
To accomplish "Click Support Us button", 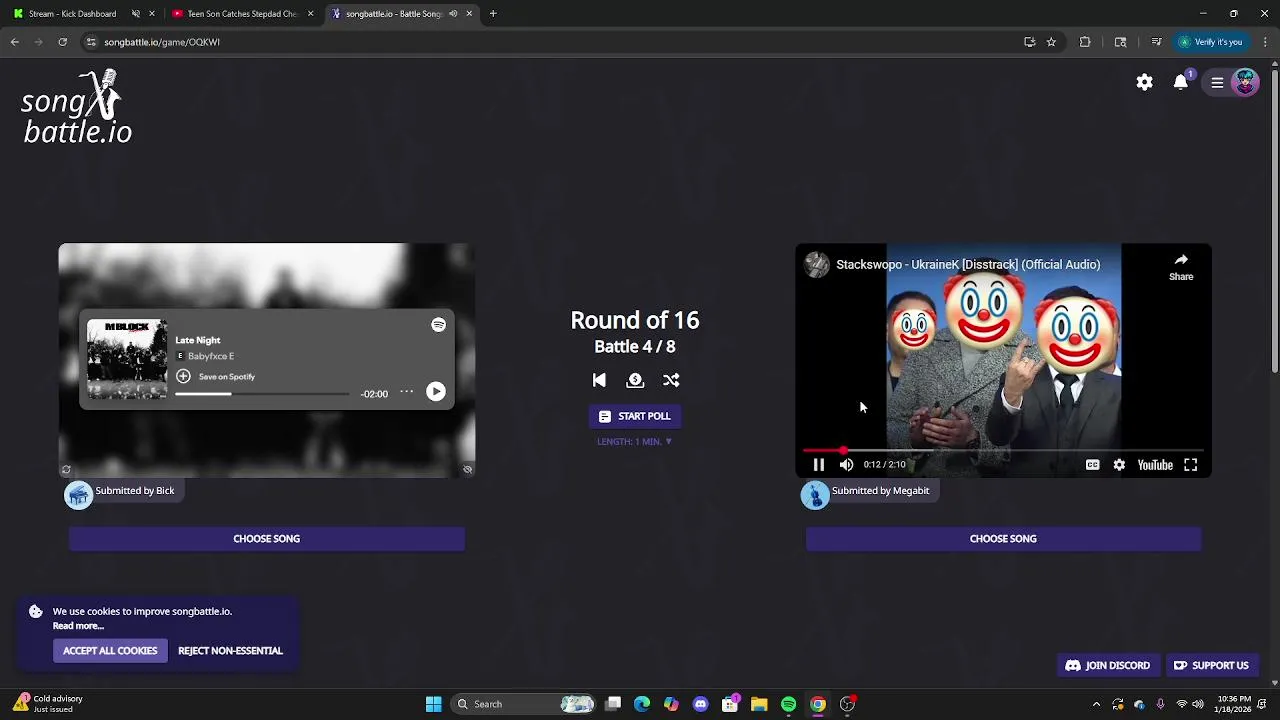I will tap(1211, 666).
